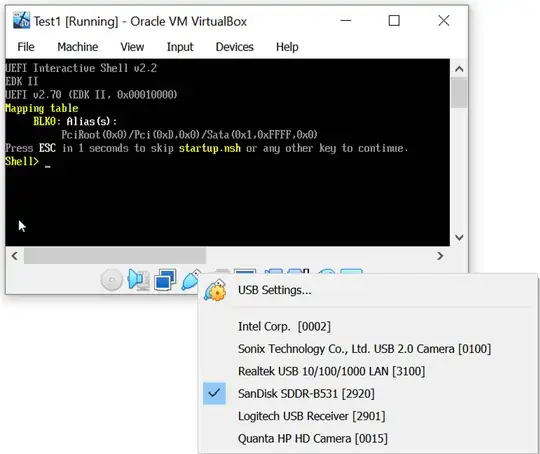Click the optical disk status bar icon
This screenshot has height=454, width=540.
(x=112, y=280)
